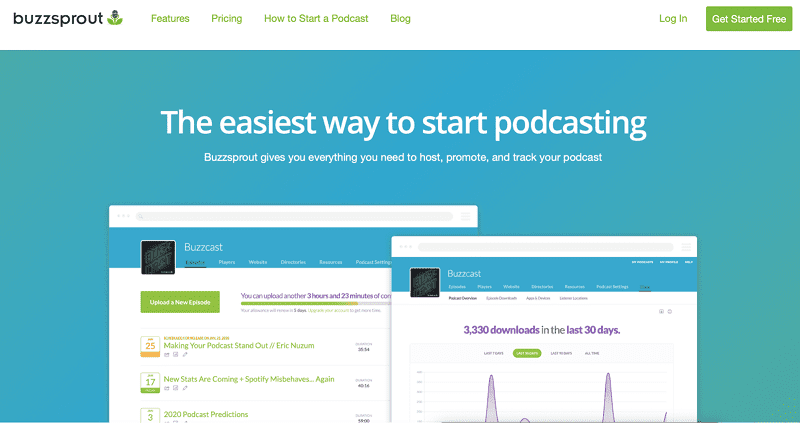Open the Resources tab in the stats window

(x=574, y=287)
